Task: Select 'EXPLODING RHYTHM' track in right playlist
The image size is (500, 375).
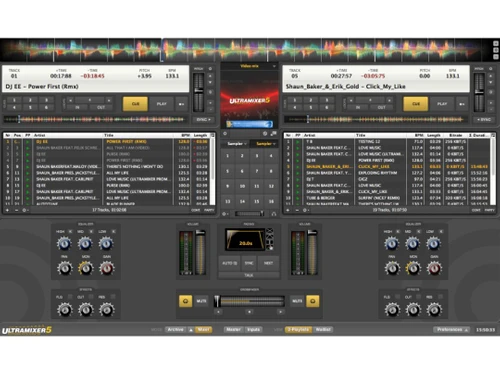Action: point(388,173)
